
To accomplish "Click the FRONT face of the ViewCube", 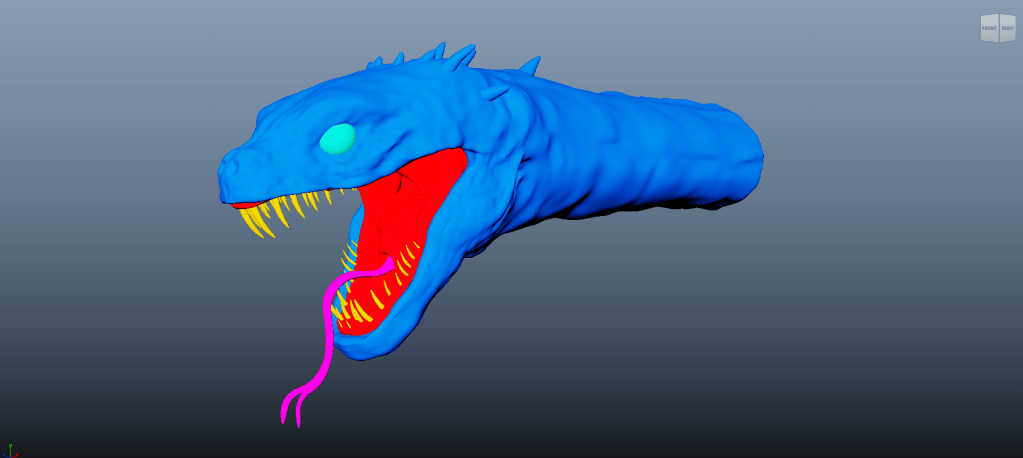I will 989,30.
